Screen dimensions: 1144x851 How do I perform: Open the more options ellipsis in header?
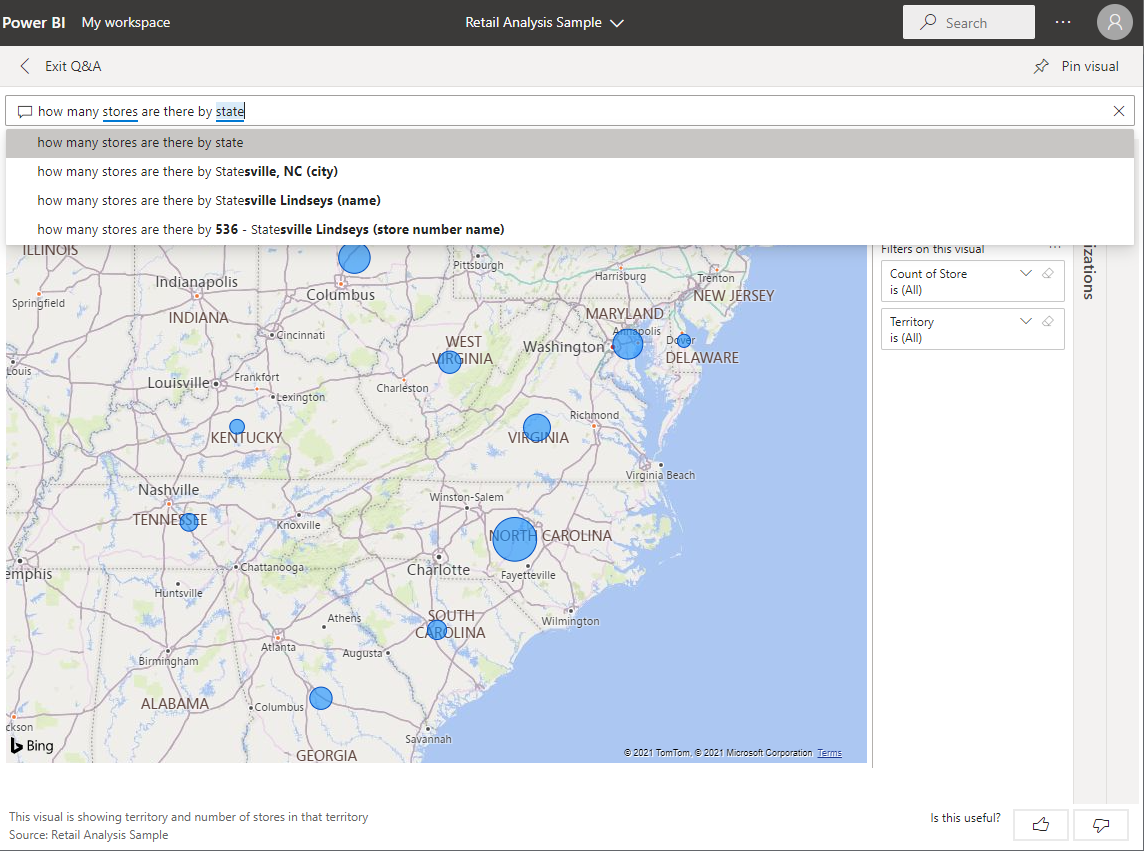[1063, 22]
